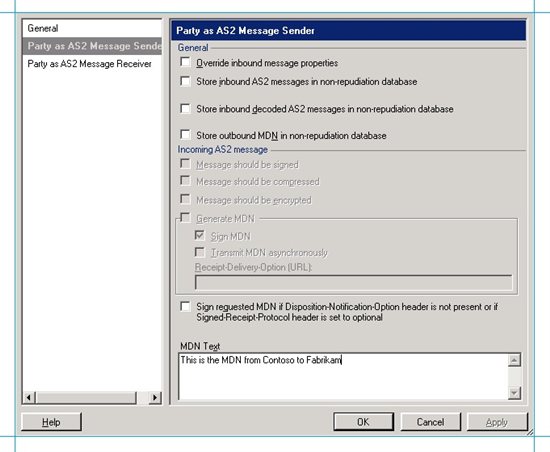Check Store inbound AS2 messages in non-repudiation database
The height and width of the screenshot is (452, 550).
point(185,81)
